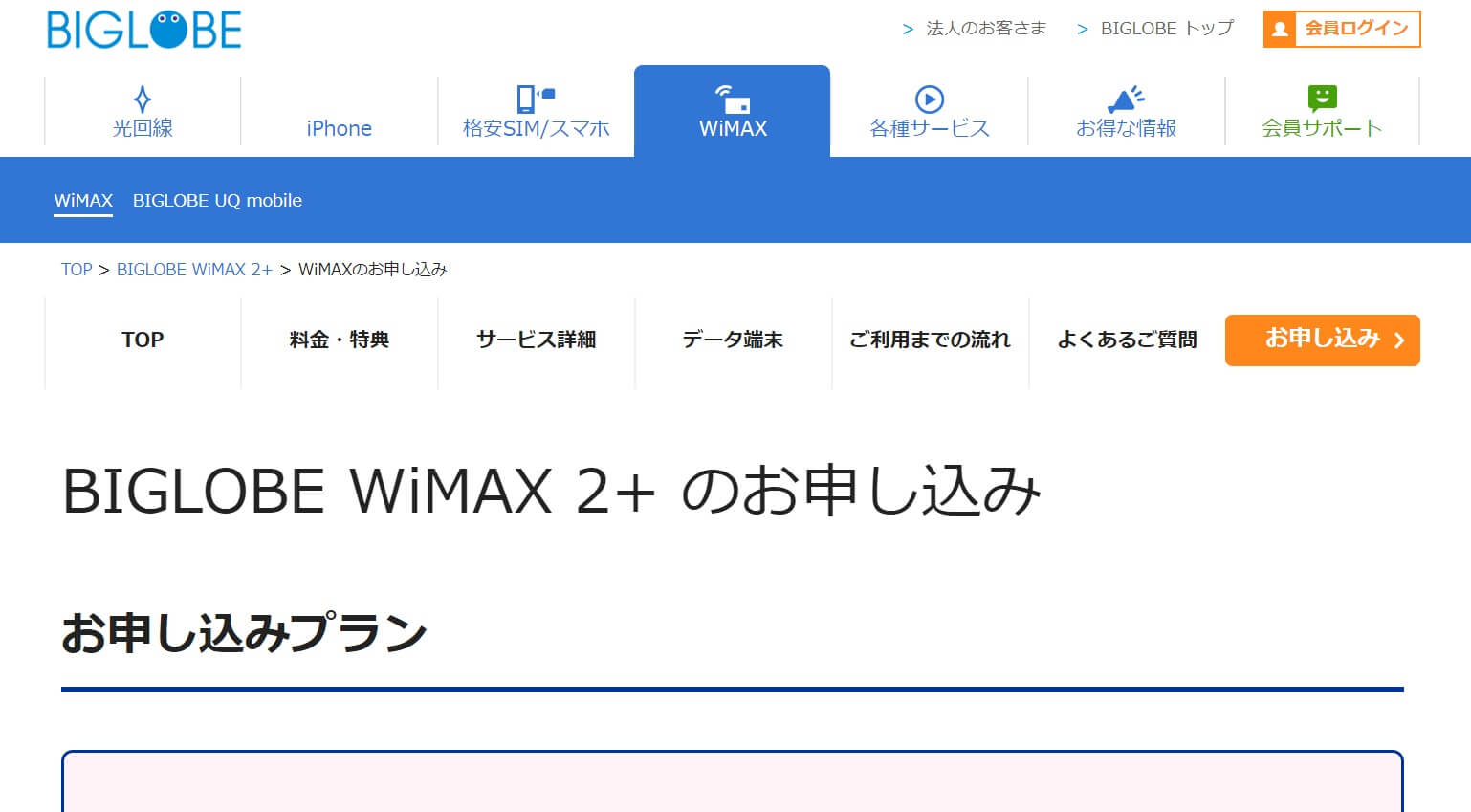The width and height of the screenshot is (1471, 812).
Task: Open the iPhone navigation tab
Action: (339, 111)
